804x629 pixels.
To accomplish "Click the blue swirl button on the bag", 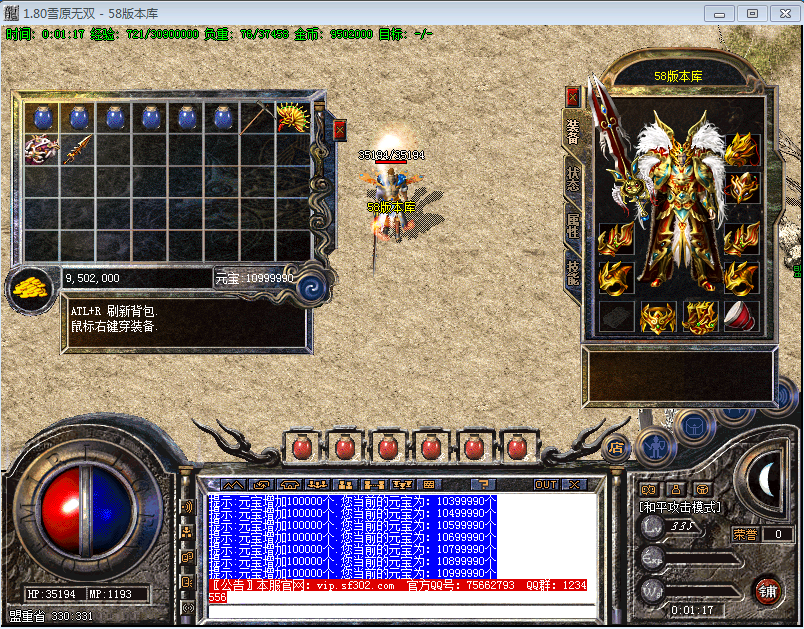I will coord(312,288).
